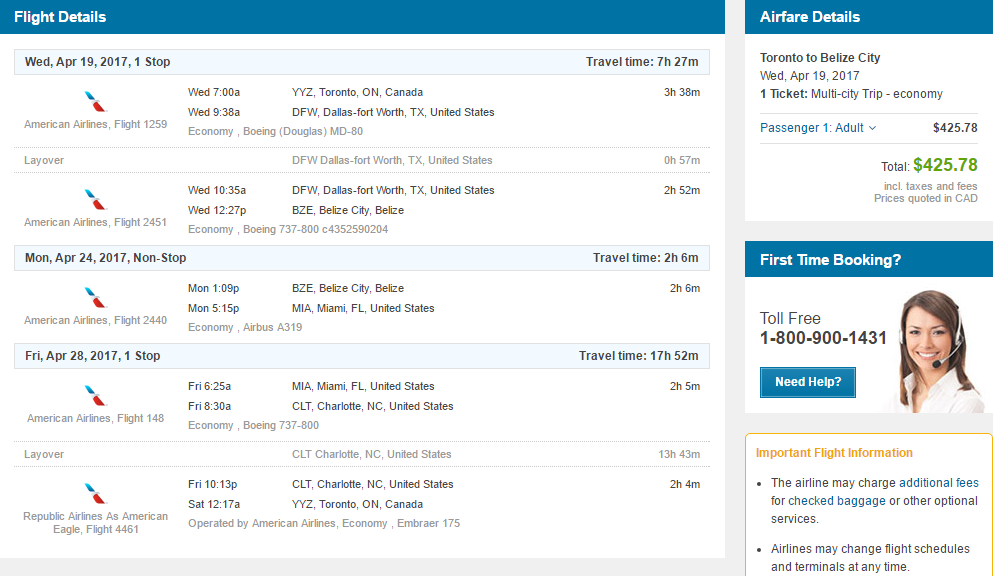Open the checked baggage link

pyautogui.click(x=837, y=501)
